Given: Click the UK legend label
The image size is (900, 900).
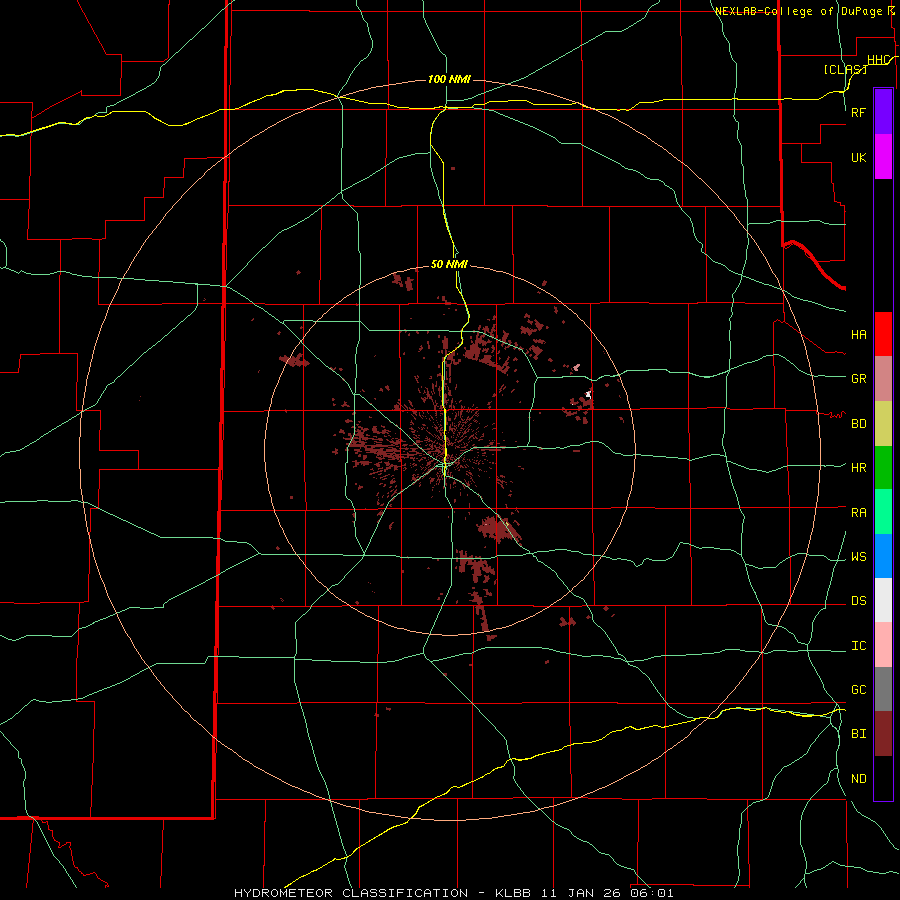Looking at the screenshot, I should 859,157.
